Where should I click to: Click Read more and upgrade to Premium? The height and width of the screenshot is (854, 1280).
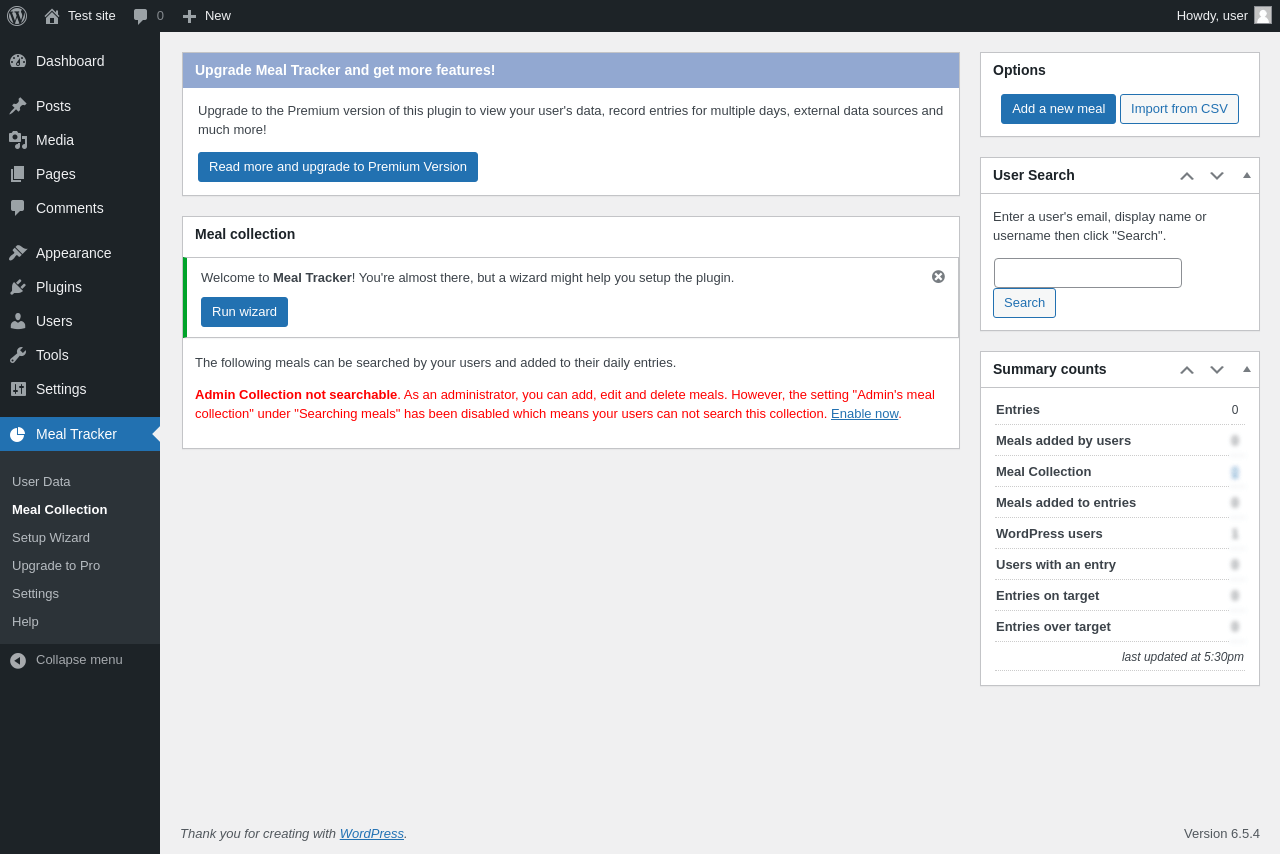(338, 167)
